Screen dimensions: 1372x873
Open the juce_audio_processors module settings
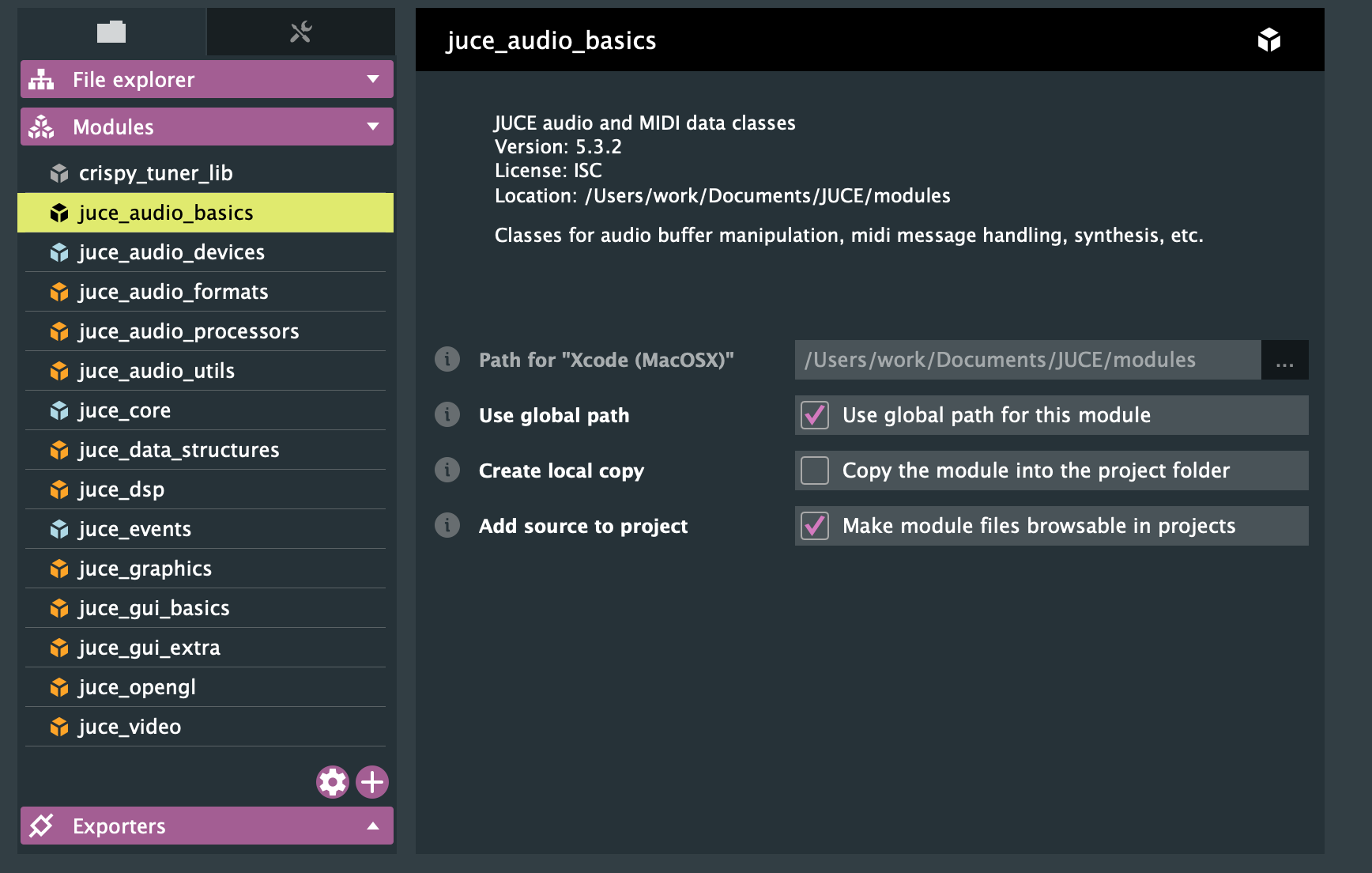pos(205,331)
